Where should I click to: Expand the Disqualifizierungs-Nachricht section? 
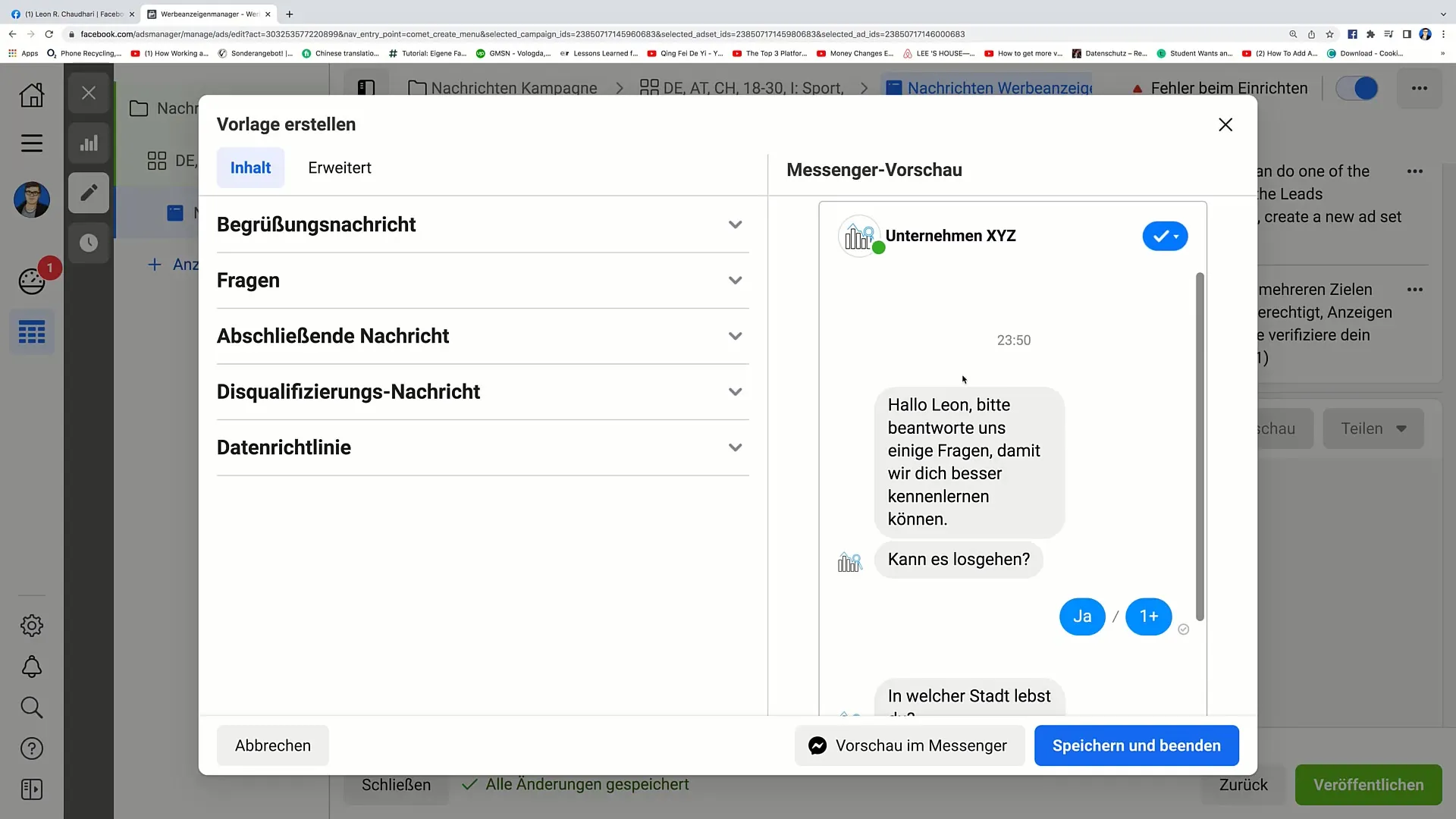[482, 392]
